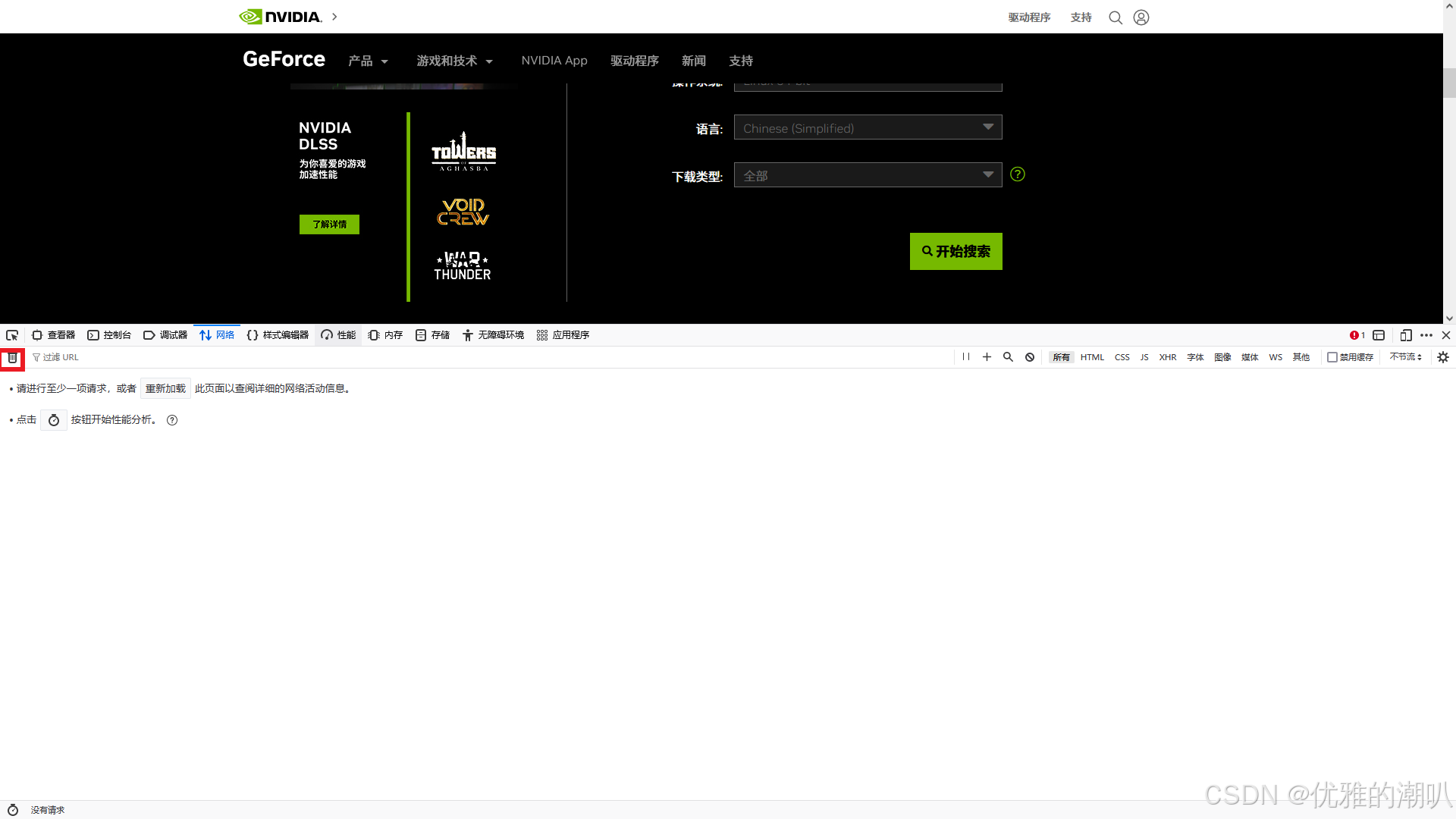Click the green help icon beside 下载类型
The image size is (1456, 819).
[x=1018, y=174]
